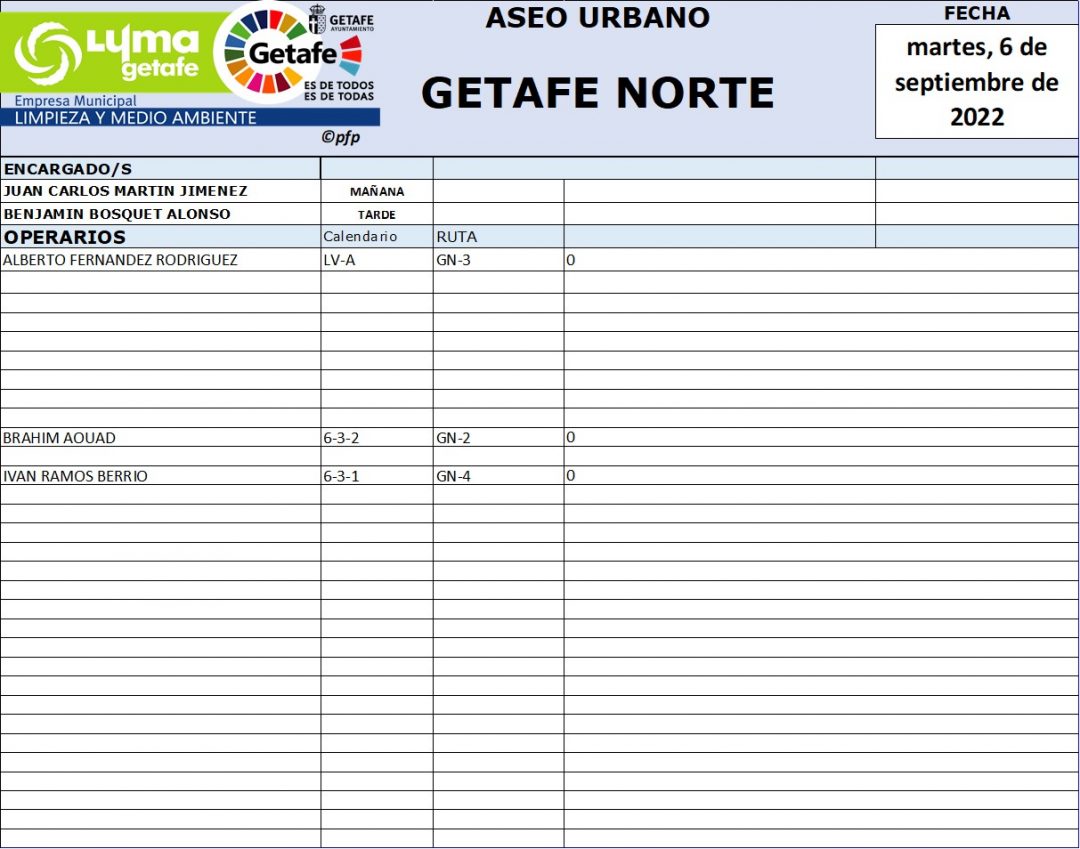The height and width of the screenshot is (849, 1080).
Task: Click the ©pfp copyright mark
Action: [340, 137]
